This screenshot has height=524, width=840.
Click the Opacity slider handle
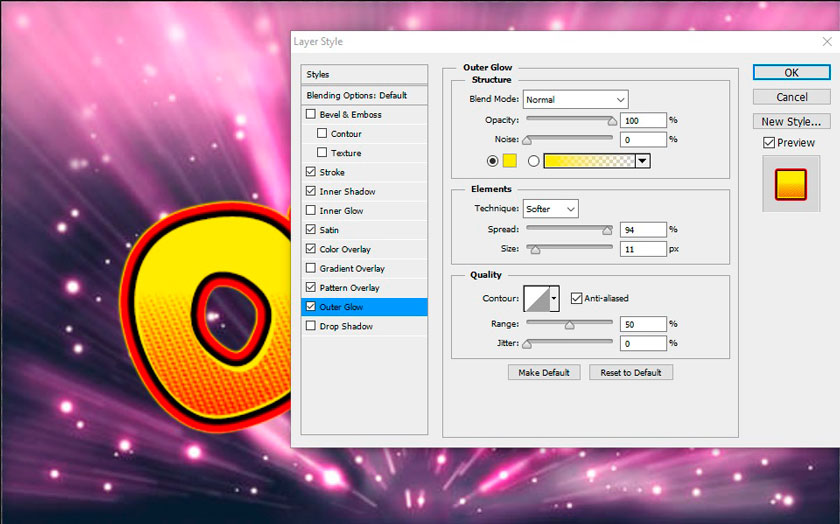click(612, 122)
